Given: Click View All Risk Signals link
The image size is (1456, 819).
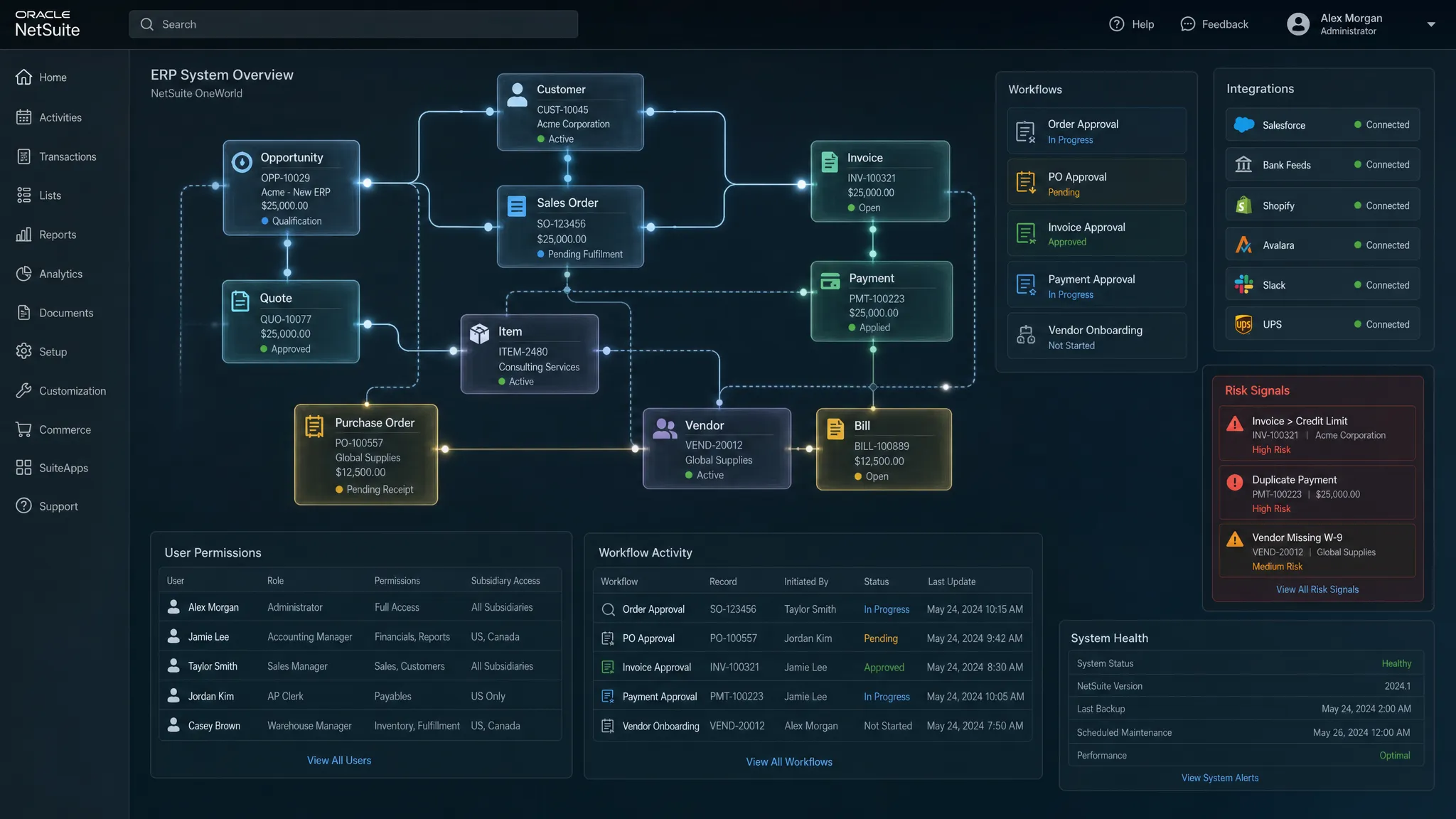Looking at the screenshot, I should [1317, 589].
